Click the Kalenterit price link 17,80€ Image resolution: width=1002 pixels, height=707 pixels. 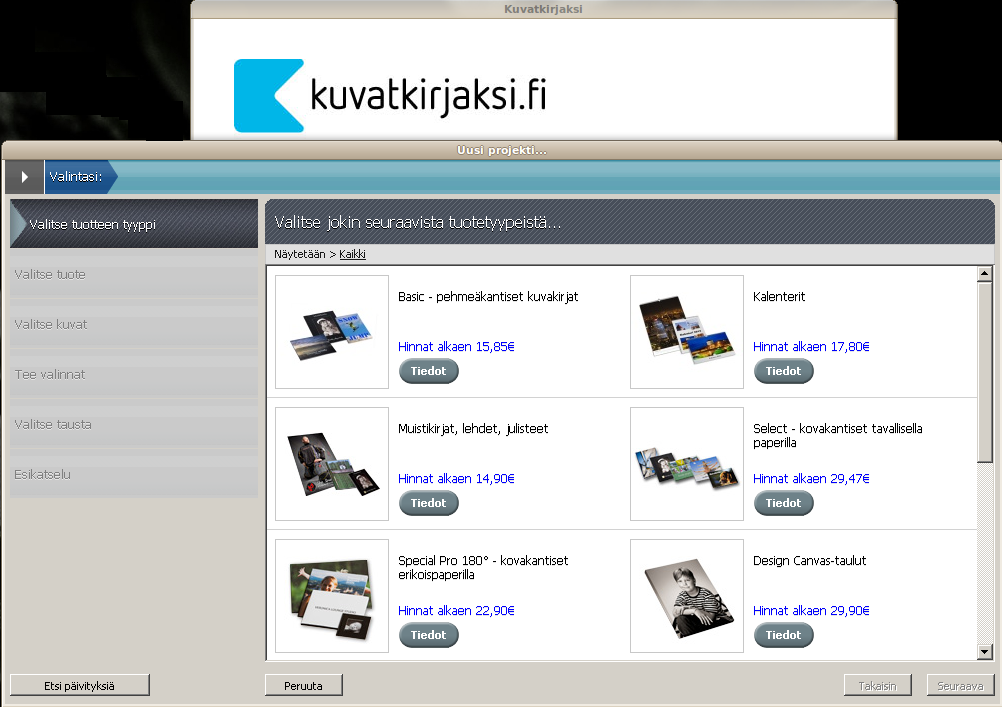(811, 347)
